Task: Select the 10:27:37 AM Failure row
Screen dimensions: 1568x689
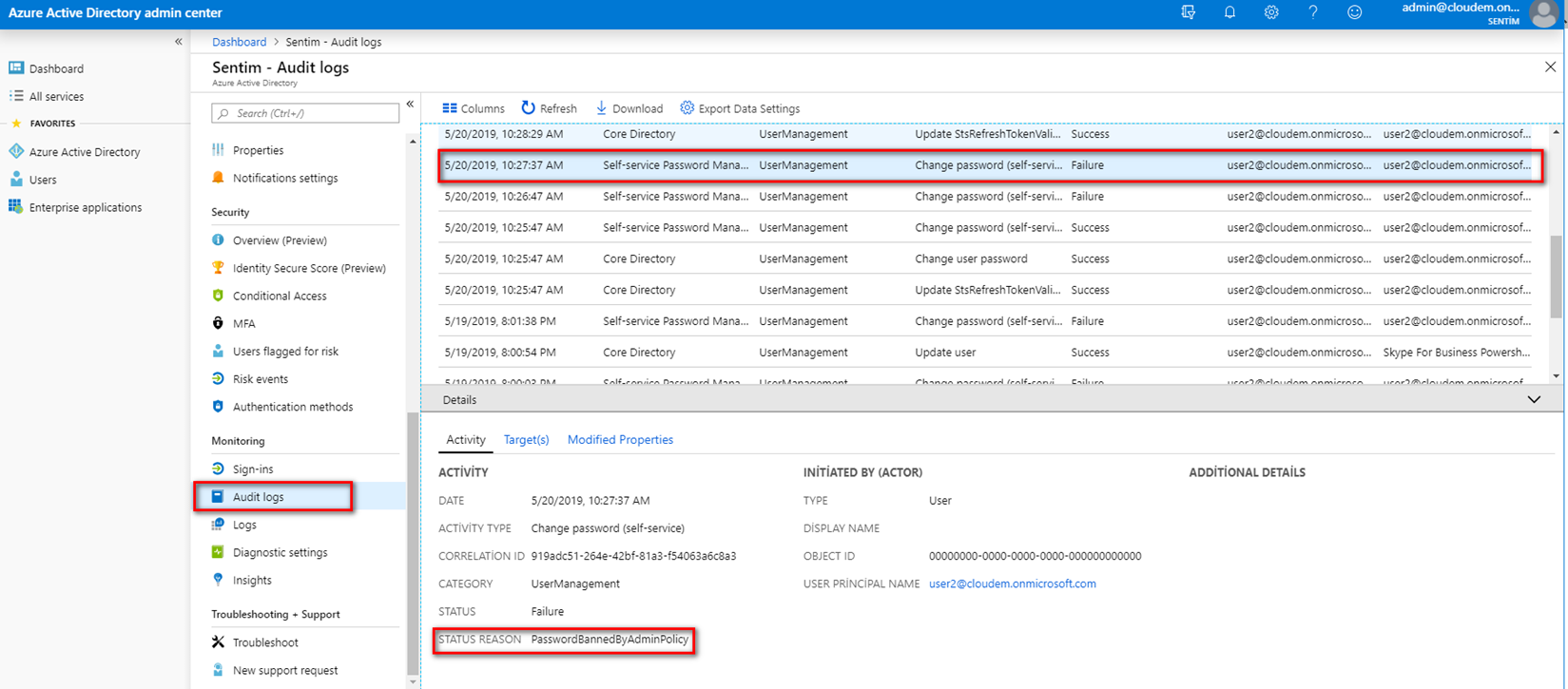Action: pos(985,165)
